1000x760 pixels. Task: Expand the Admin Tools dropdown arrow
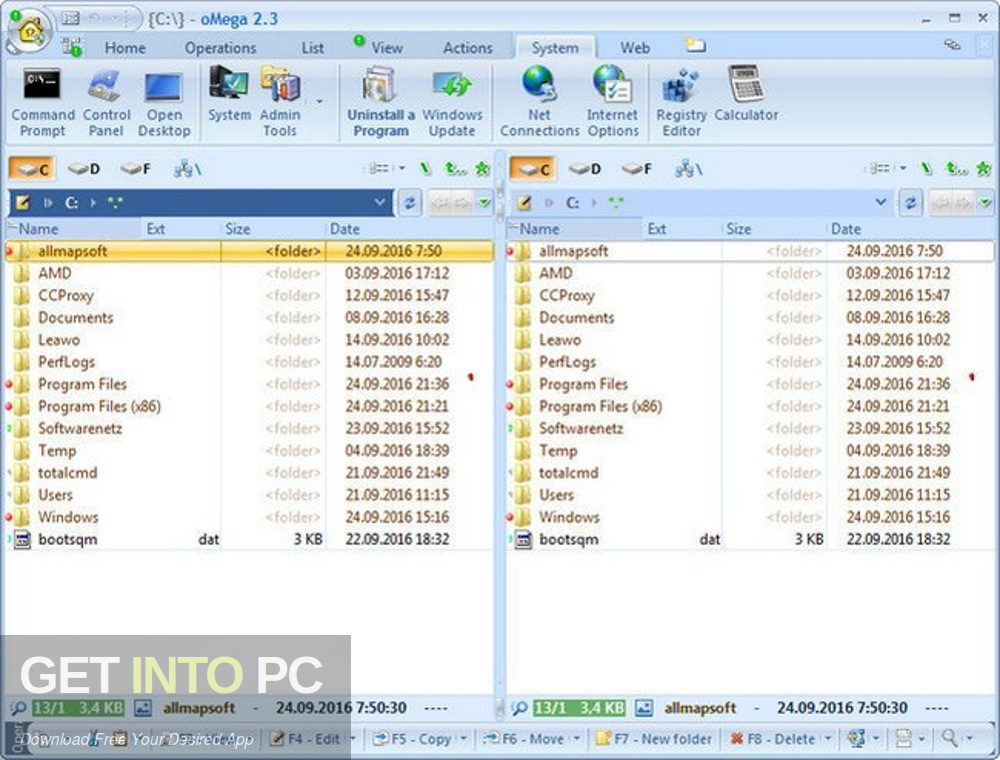coord(319,101)
